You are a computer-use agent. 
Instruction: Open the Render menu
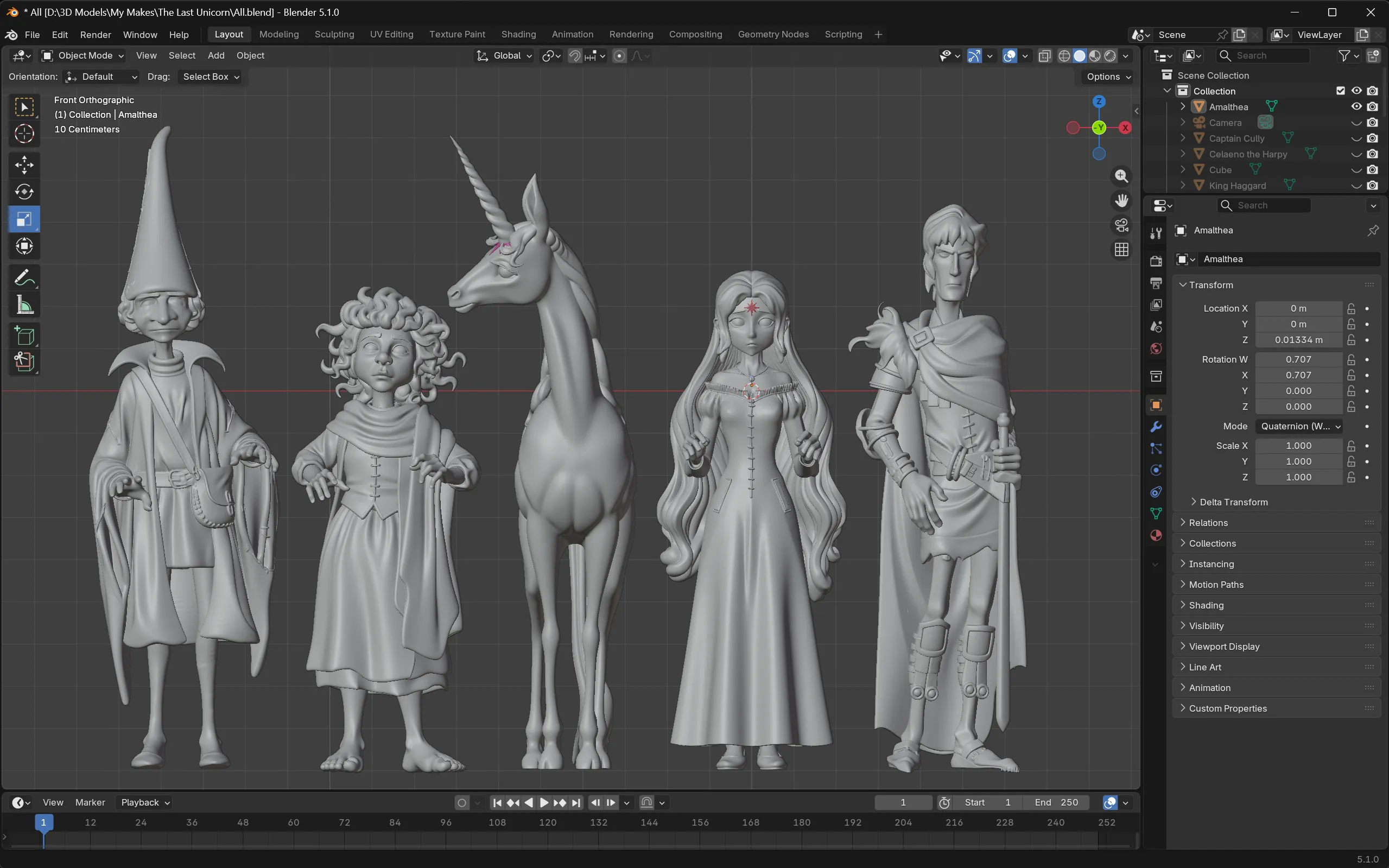96,34
